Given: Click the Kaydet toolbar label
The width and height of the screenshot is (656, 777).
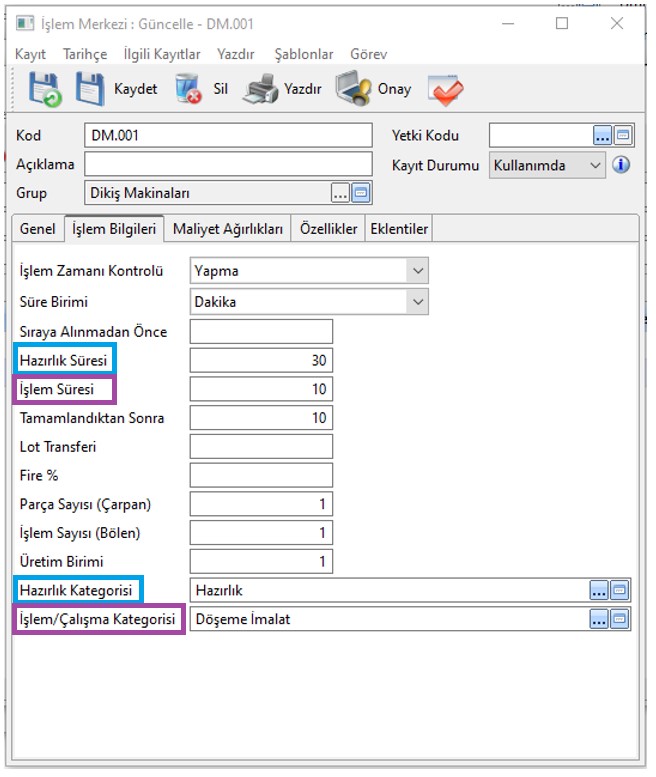Looking at the screenshot, I should [x=135, y=89].
